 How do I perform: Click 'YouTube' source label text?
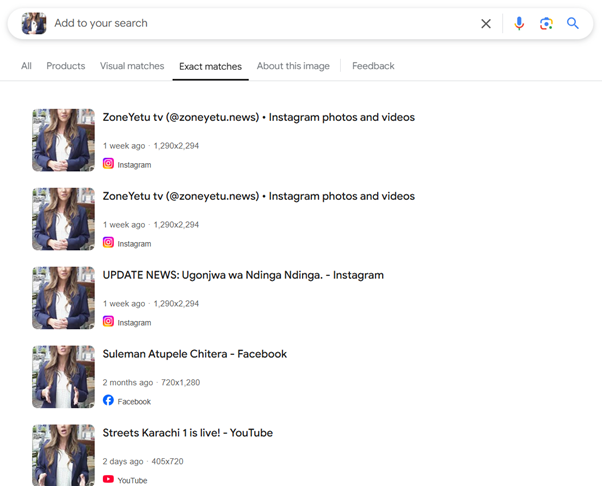(x=132, y=480)
